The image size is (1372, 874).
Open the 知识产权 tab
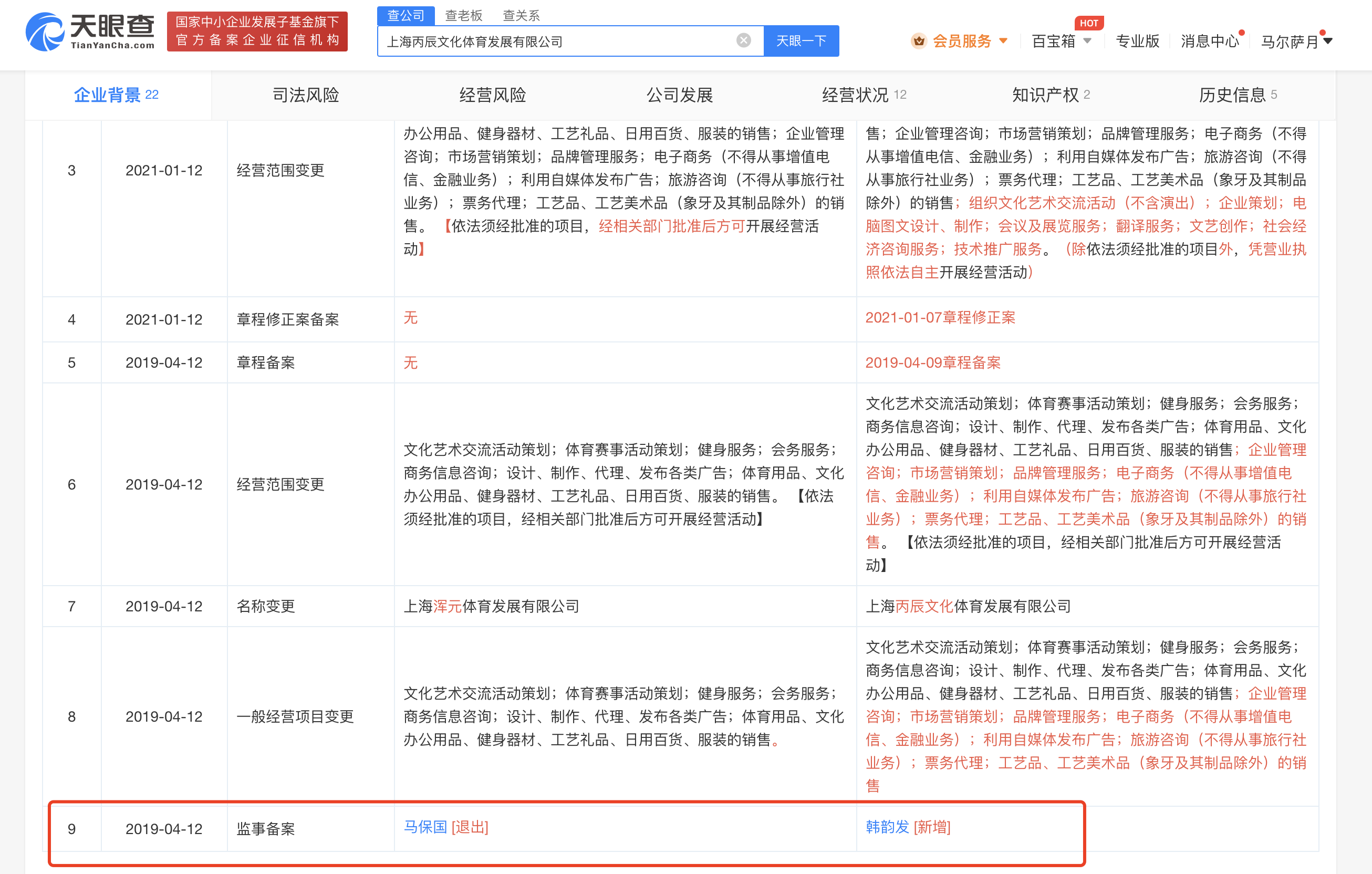(x=1051, y=95)
